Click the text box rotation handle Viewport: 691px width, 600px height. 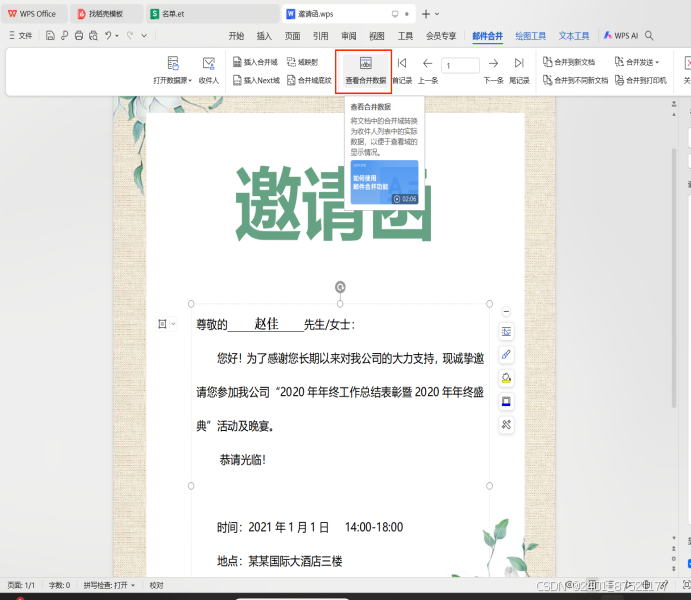pos(340,287)
